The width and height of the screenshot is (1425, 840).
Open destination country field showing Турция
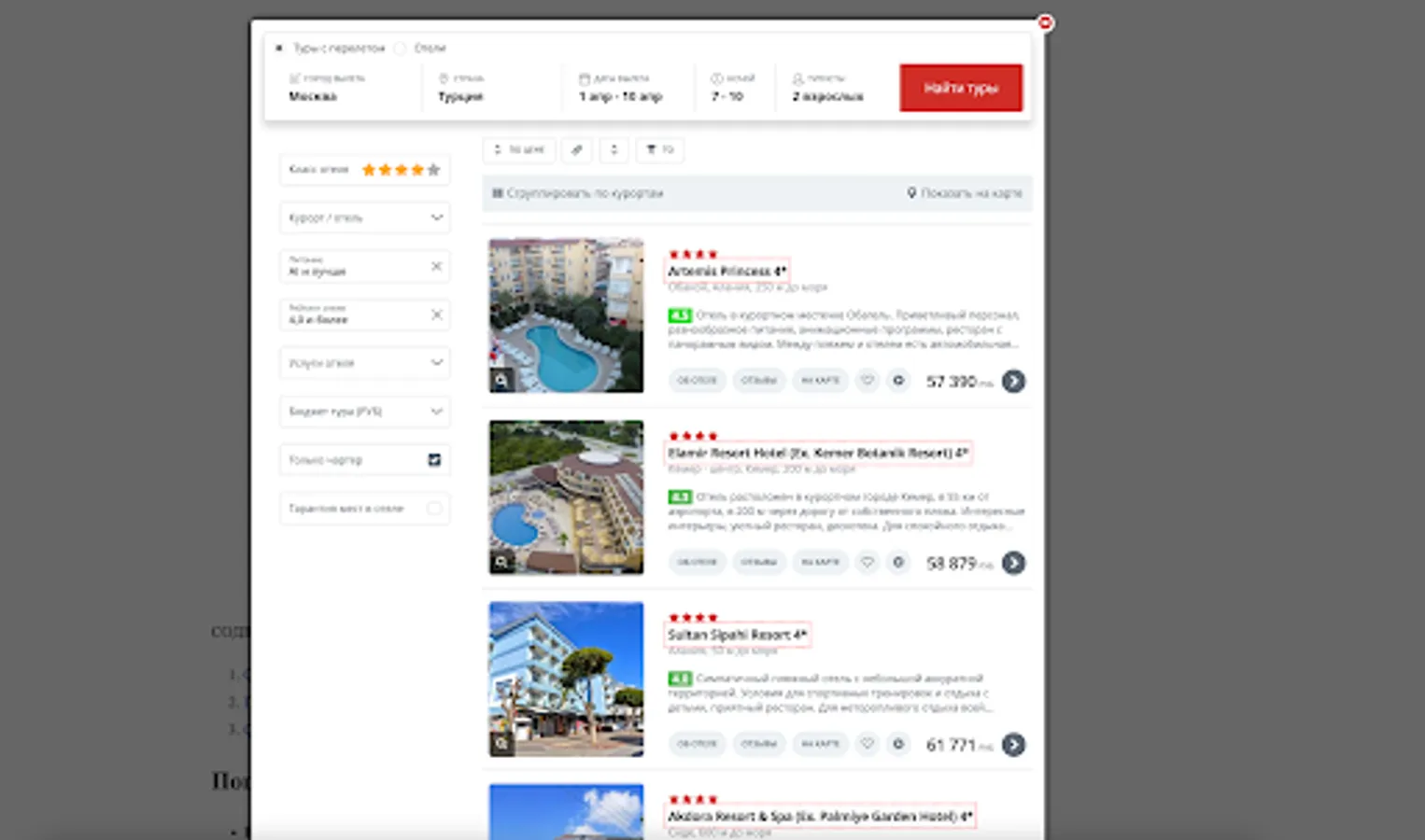[x=493, y=88]
